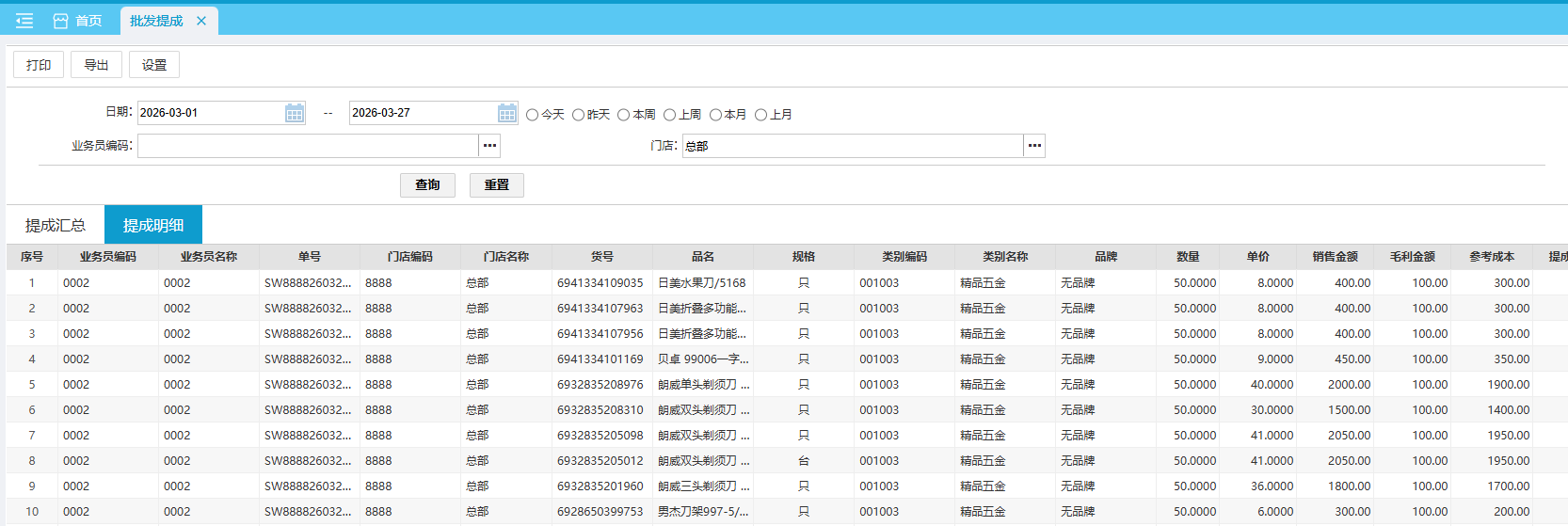Select the 今天 radio button
The image size is (1568, 526).
click(533, 115)
